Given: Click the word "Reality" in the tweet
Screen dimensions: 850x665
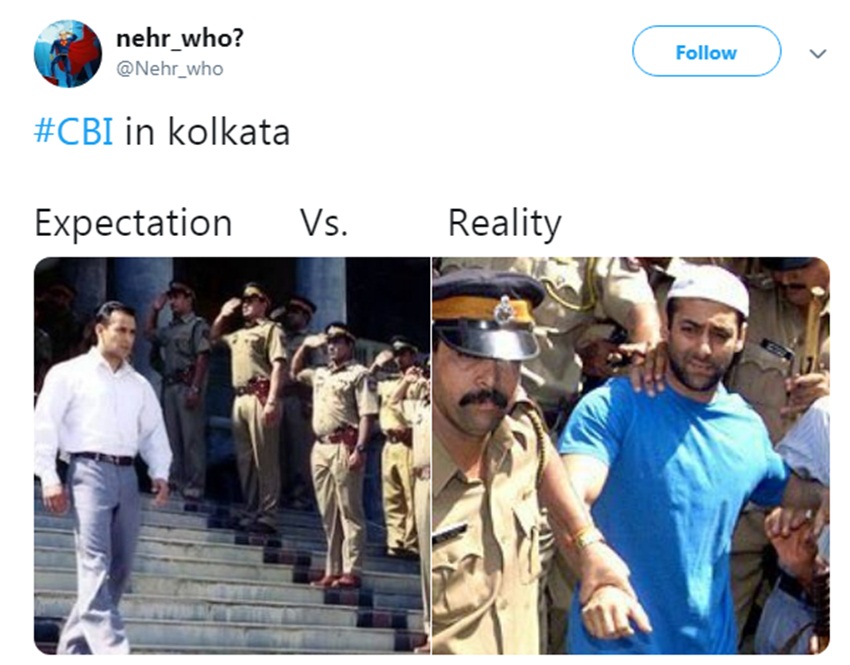Looking at the screenshot, I should (x=505, y=223).
